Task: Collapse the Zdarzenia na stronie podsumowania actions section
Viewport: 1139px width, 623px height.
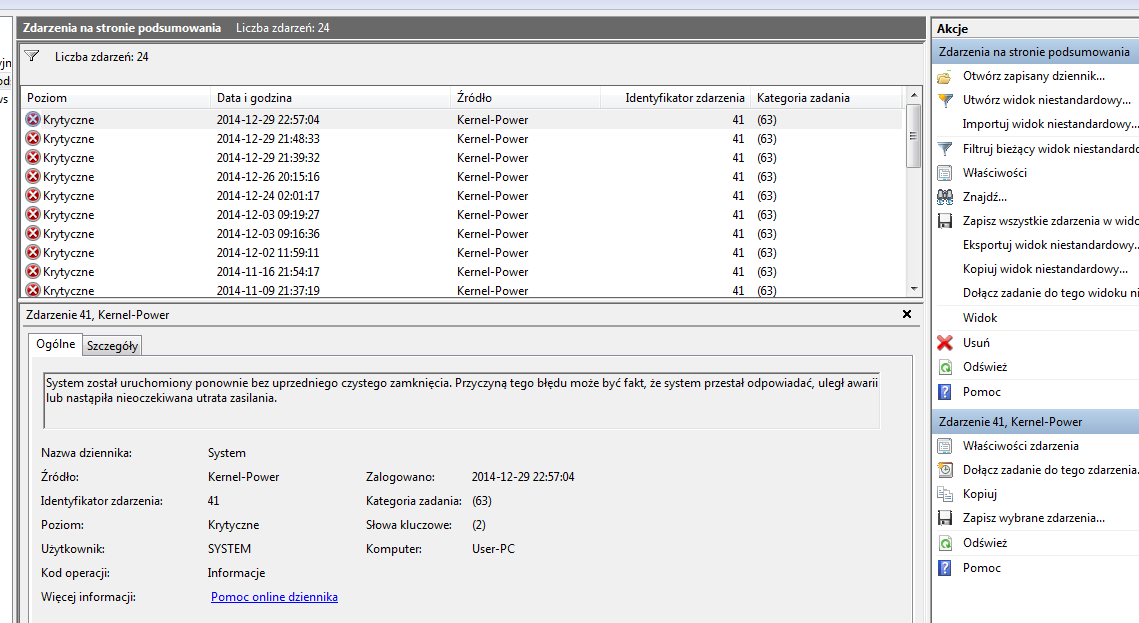Action: tap(1035, 52)
